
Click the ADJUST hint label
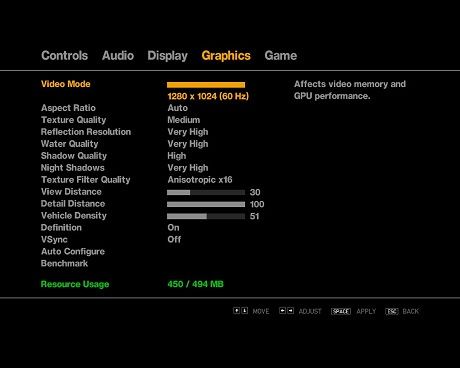(310, 311)
